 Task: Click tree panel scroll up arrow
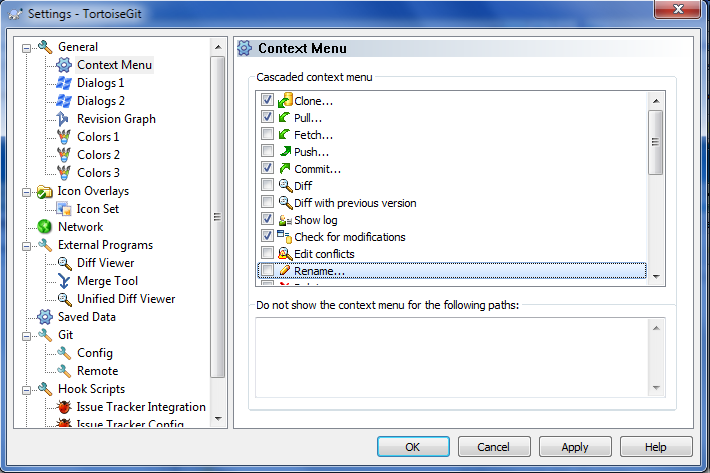[x=218, y=47]
